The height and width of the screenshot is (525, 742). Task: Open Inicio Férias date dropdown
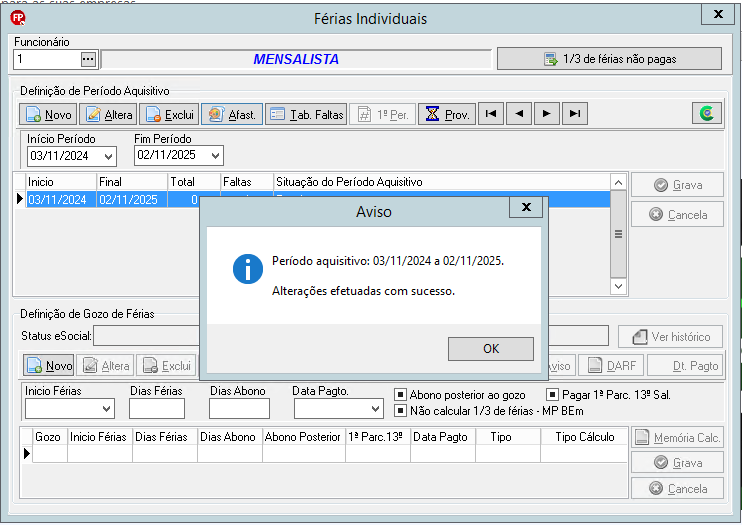click(x=107, y=409)
